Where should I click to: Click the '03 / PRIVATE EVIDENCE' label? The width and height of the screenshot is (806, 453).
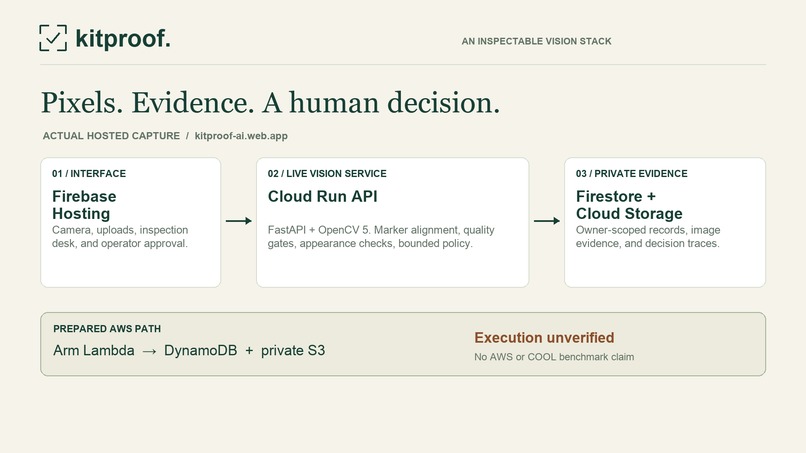click(631, 174)
